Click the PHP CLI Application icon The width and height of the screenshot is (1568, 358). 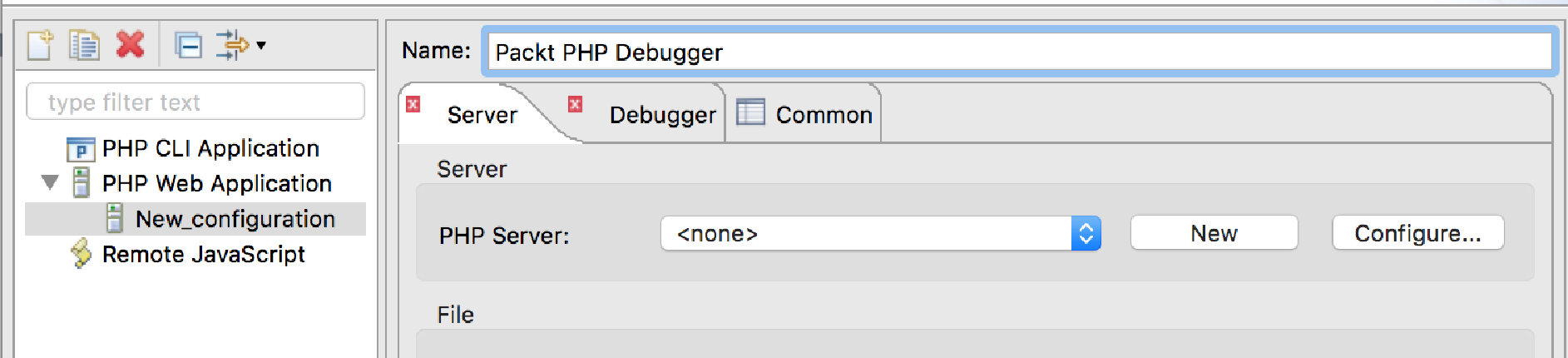coord(81,149)
